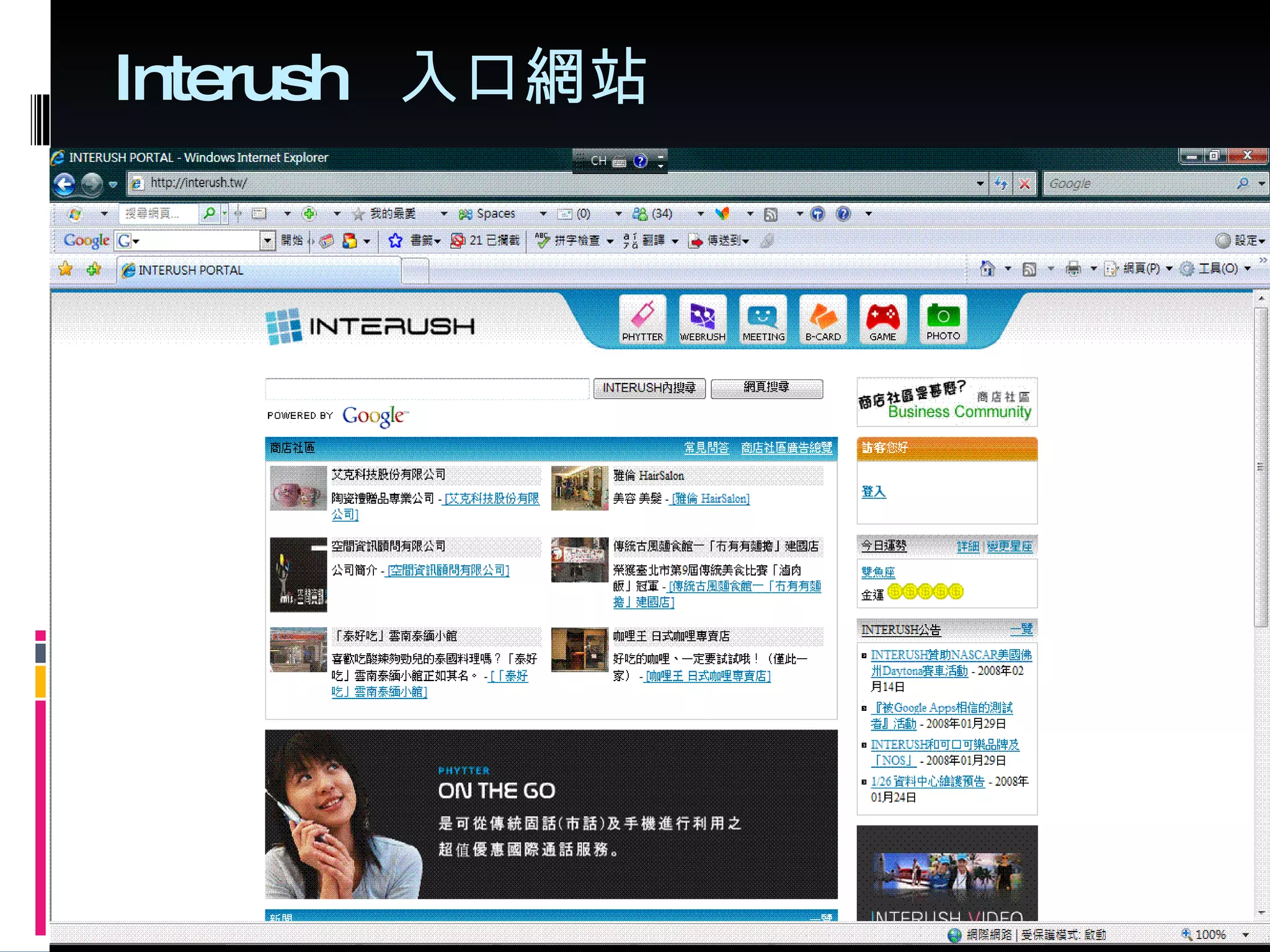The width and height of the screenshot is (1270, 952).
Task: Open the PHOTO service icon
Action: (x=943, y=319)
